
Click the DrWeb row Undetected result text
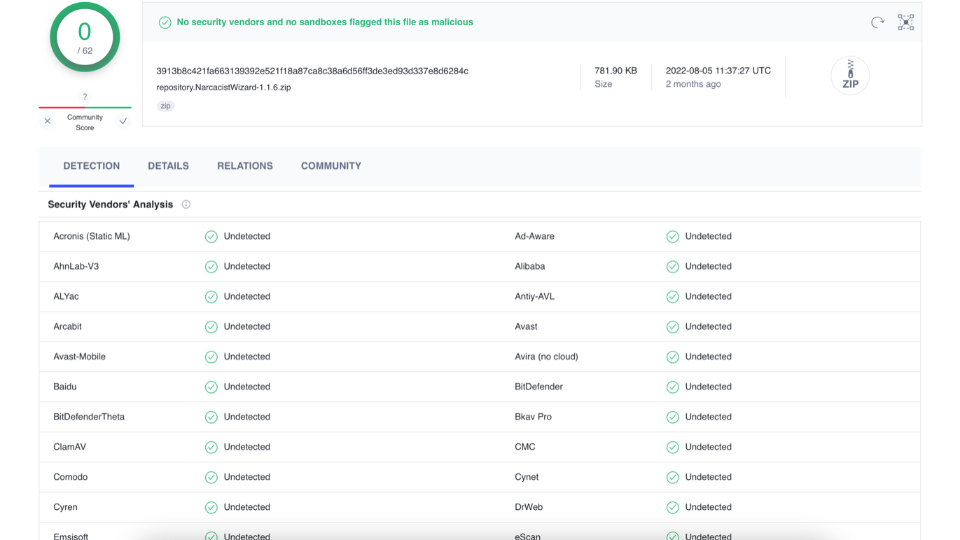[x=708, y=507]
